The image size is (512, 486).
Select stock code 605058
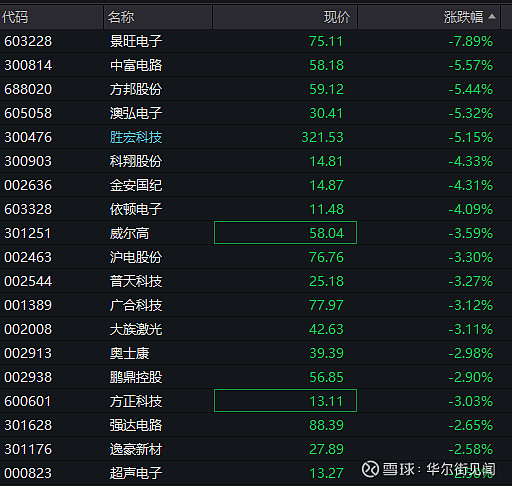click(28, 113)
